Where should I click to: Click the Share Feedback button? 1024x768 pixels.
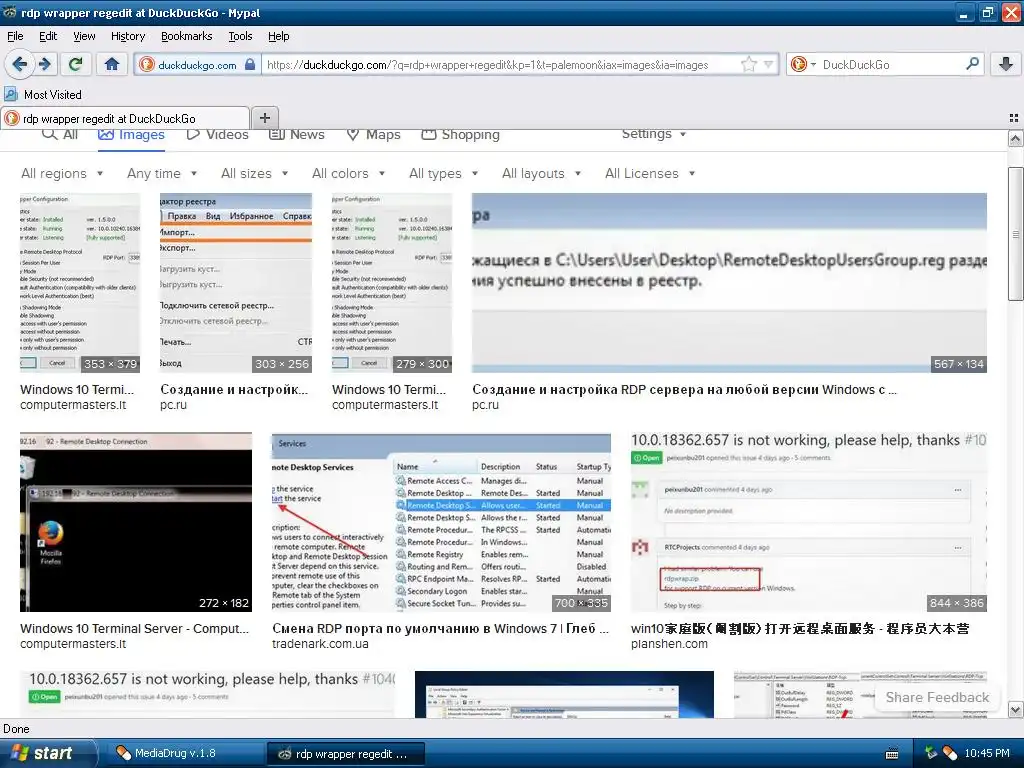937,697
